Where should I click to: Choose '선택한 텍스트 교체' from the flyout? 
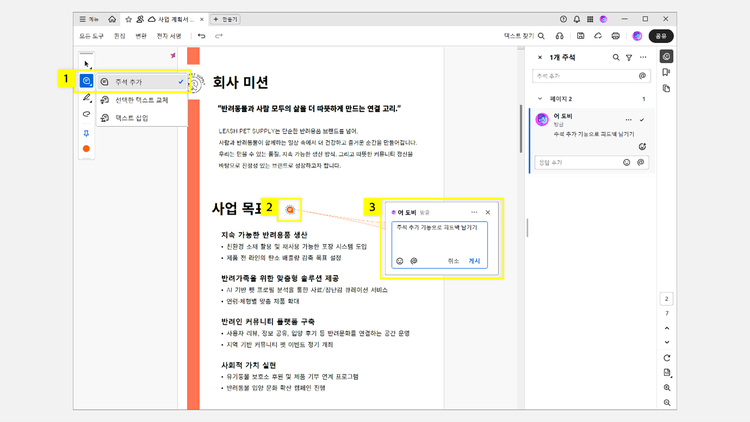pyautogui.click(x=142, y=100)
